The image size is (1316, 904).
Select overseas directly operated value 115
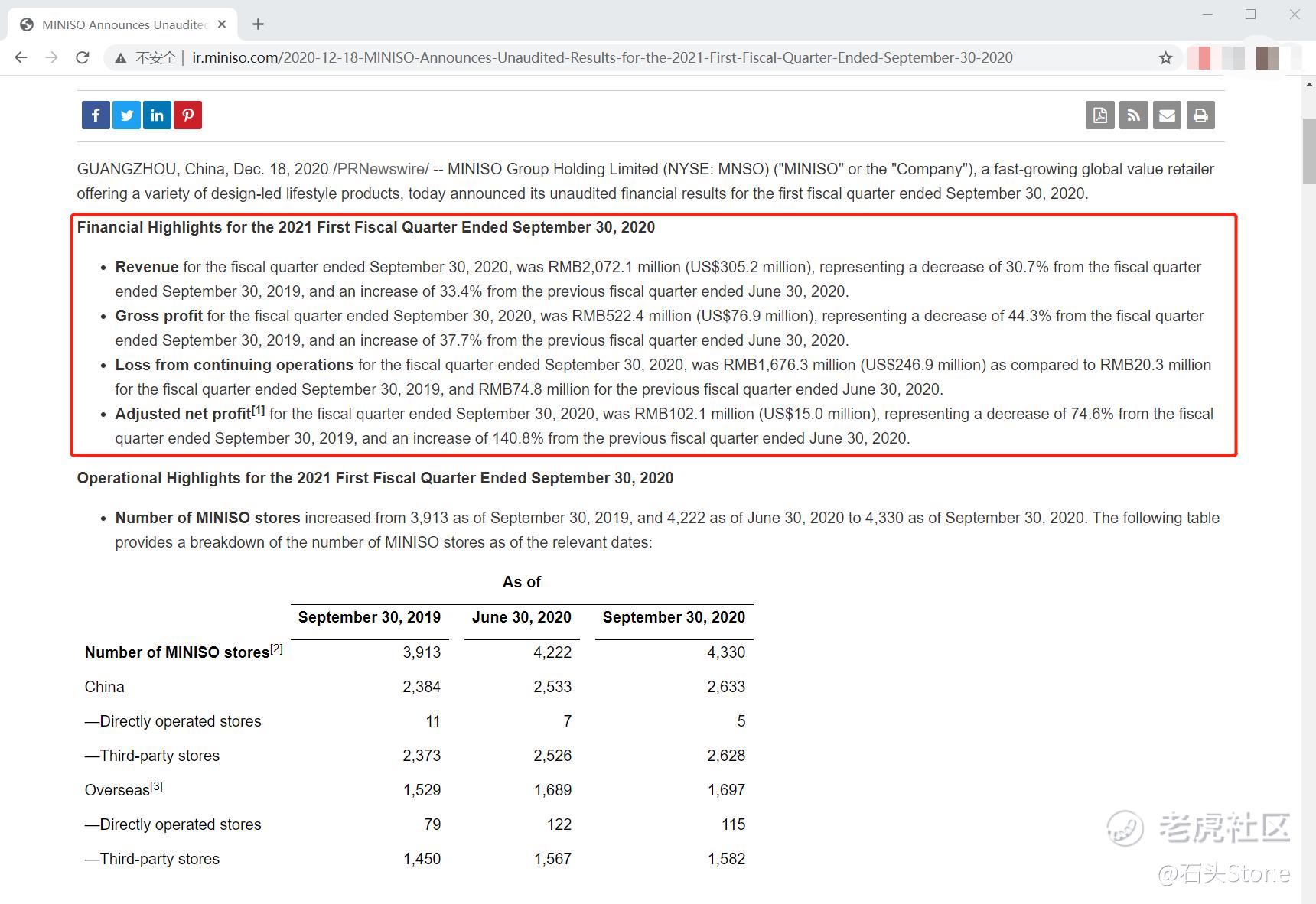(x=733, y=824)
